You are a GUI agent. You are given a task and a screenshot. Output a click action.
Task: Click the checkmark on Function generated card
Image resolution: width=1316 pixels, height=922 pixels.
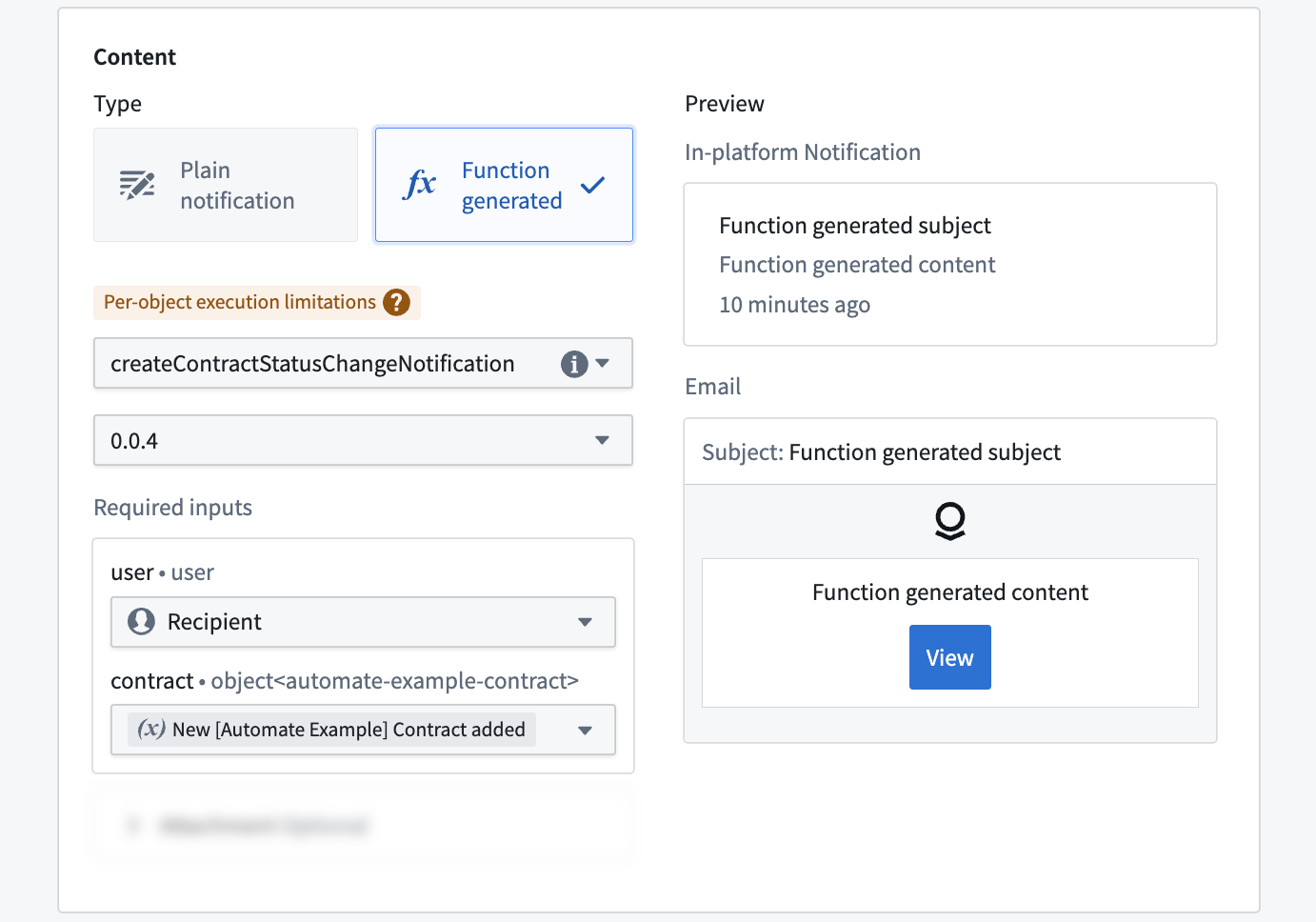click(x=592, y=185)
